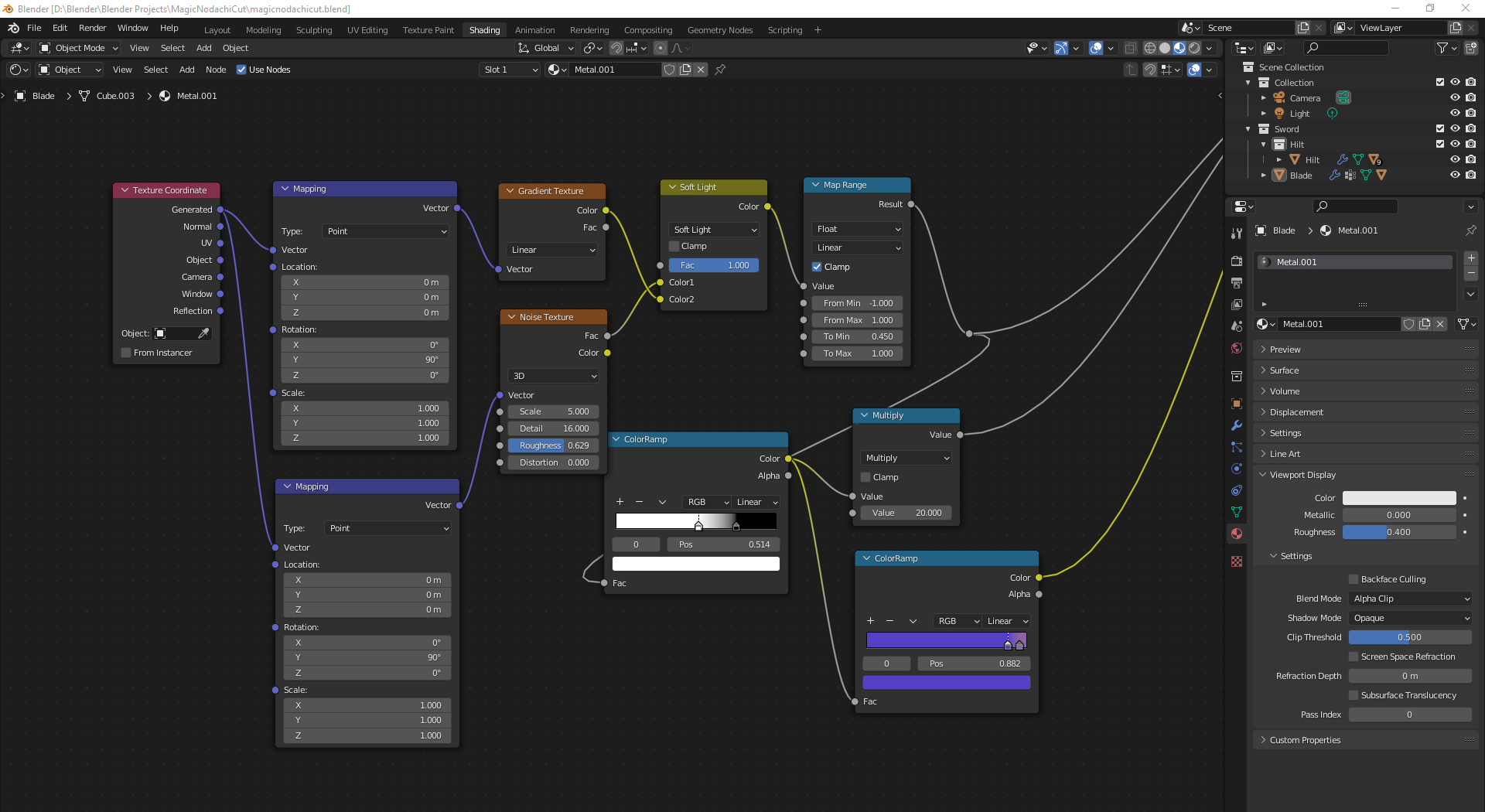Open the node editor Add menu

(186, 70)
